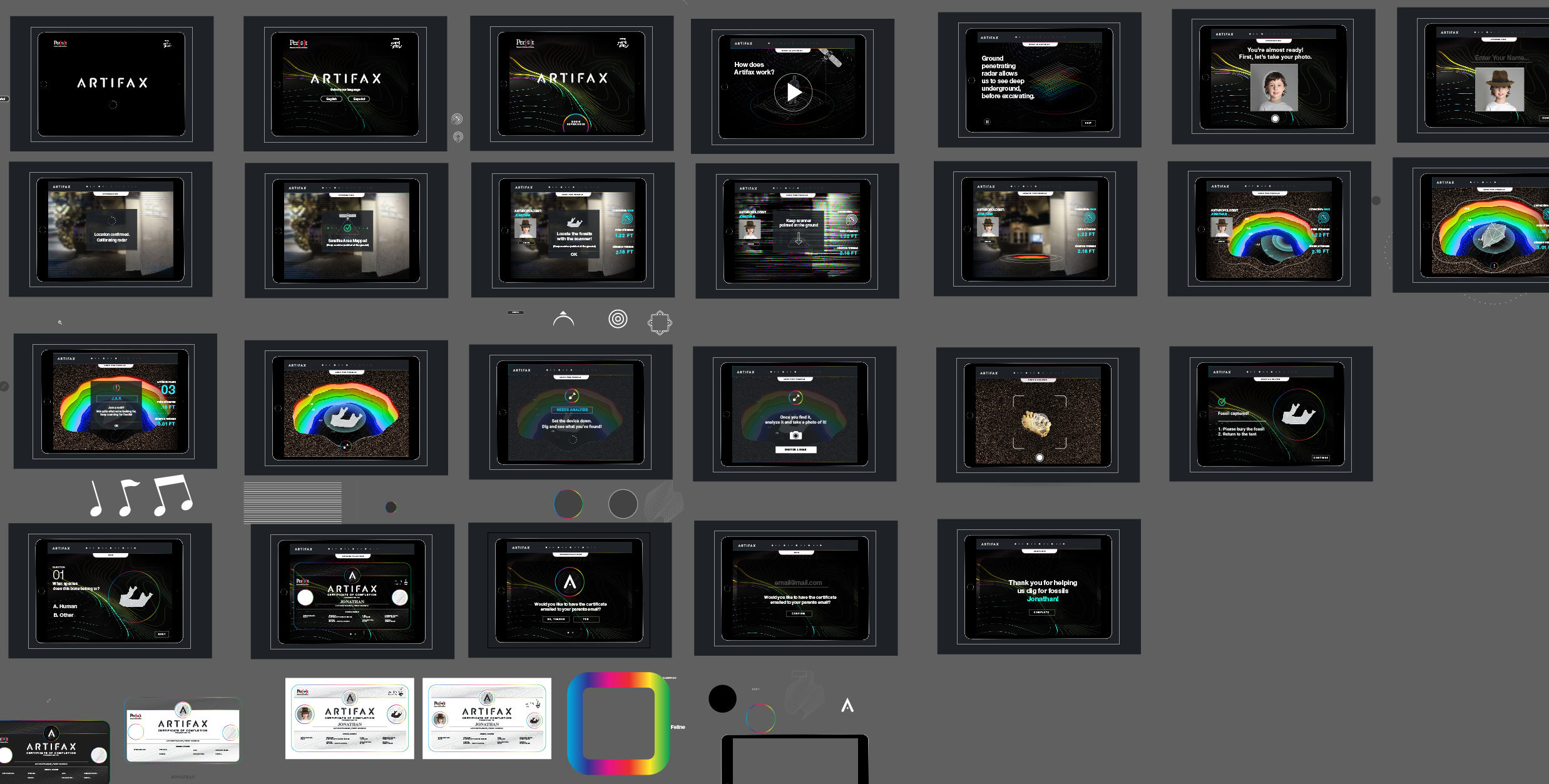Image resolution: width=1549 pixels, height=784 pixels.
Task: Select answer "B. Other"
Action: point(63,615)
